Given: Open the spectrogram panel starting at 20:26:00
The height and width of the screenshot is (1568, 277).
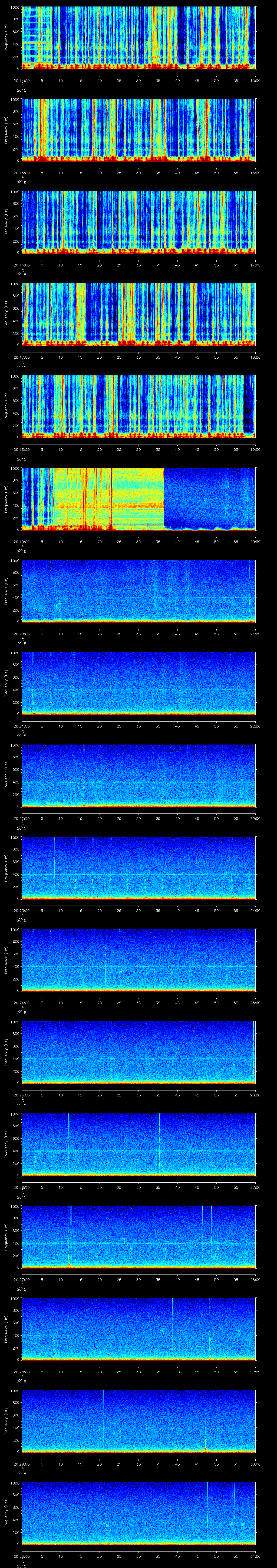Looking at the screenshot, I should click(139, 1144).
